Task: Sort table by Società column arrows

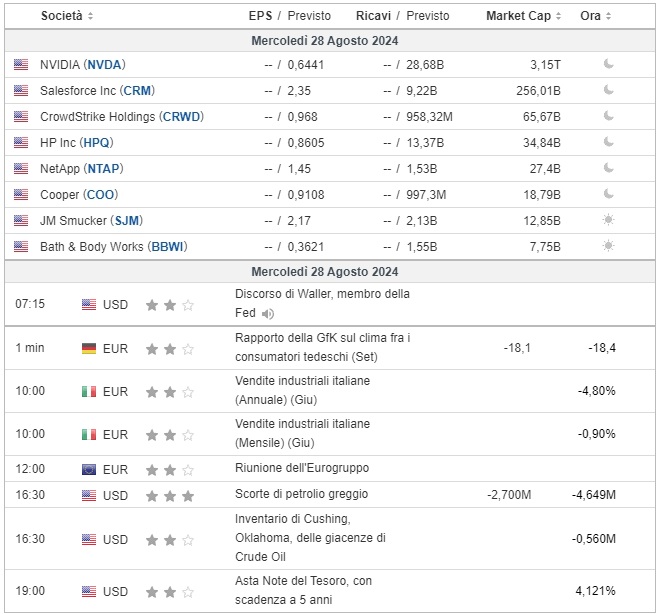Action: click(90, 16)
